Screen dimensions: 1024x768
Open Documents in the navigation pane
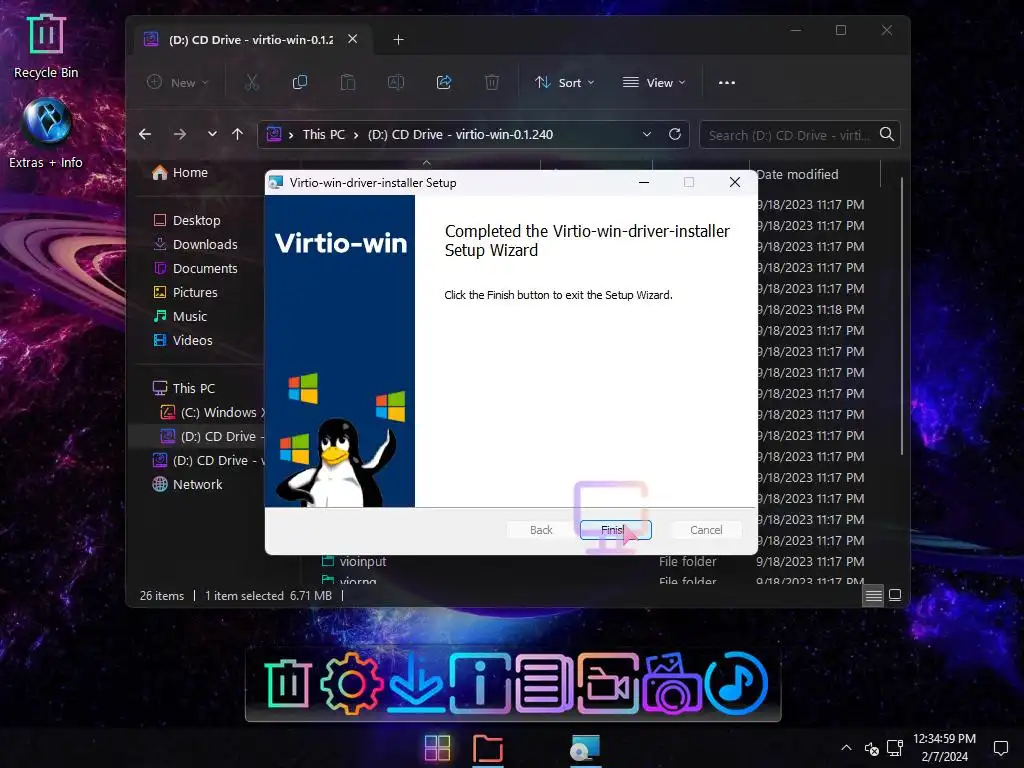(195, 268)
